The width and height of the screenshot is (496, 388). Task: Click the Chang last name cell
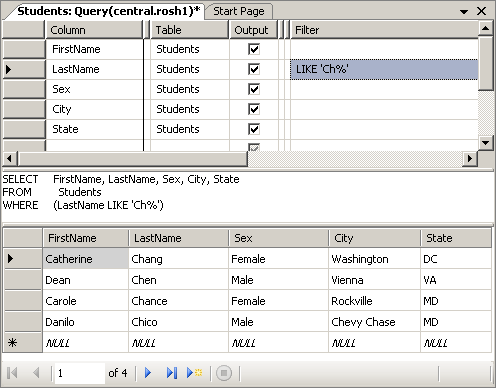[178, 259]
